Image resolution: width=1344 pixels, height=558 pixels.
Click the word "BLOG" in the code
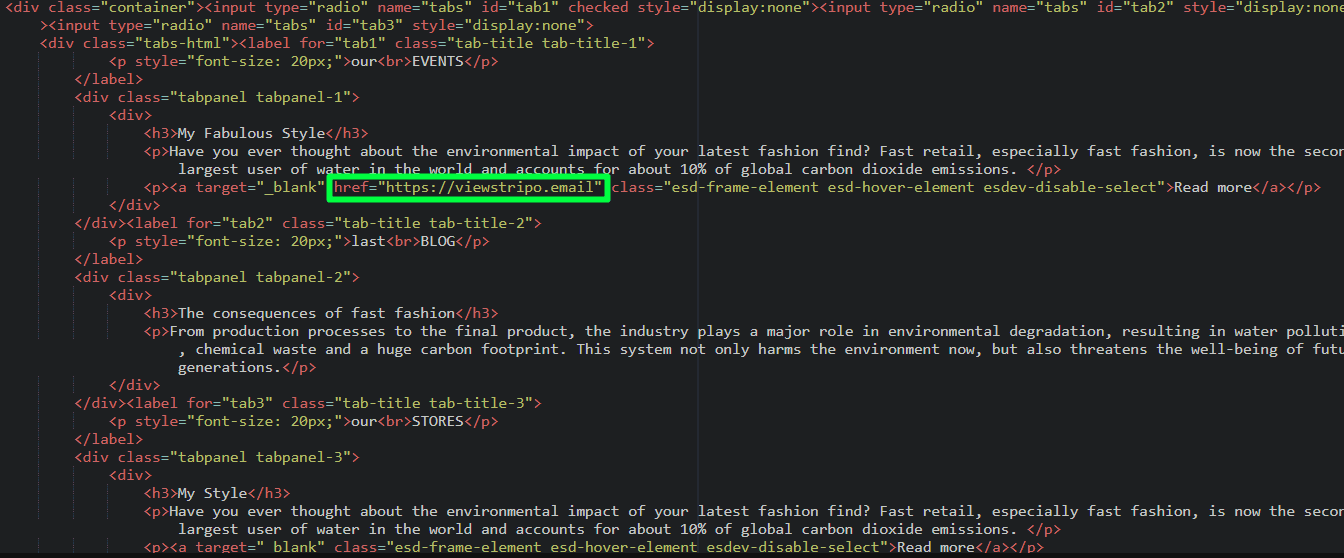tap(438, 241)
